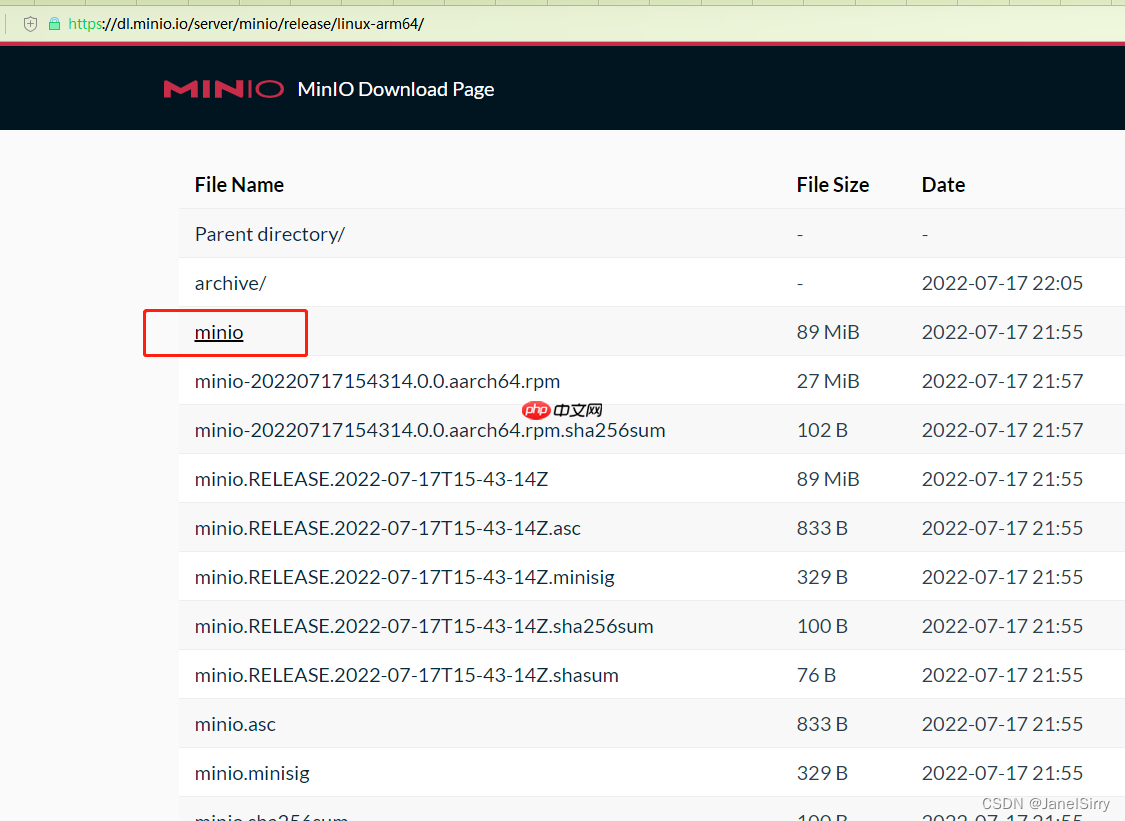Sort by the File Name column header
The image size is (1125, 821).
(239, 184)
